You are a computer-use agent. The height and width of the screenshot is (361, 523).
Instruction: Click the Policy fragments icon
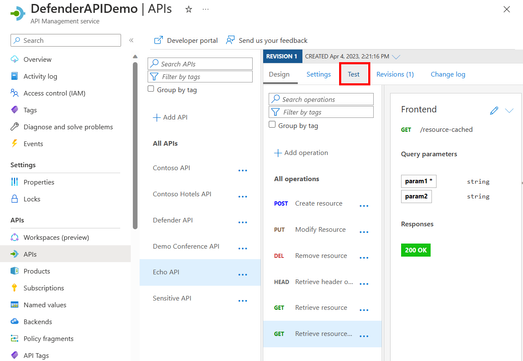[14, 338]
